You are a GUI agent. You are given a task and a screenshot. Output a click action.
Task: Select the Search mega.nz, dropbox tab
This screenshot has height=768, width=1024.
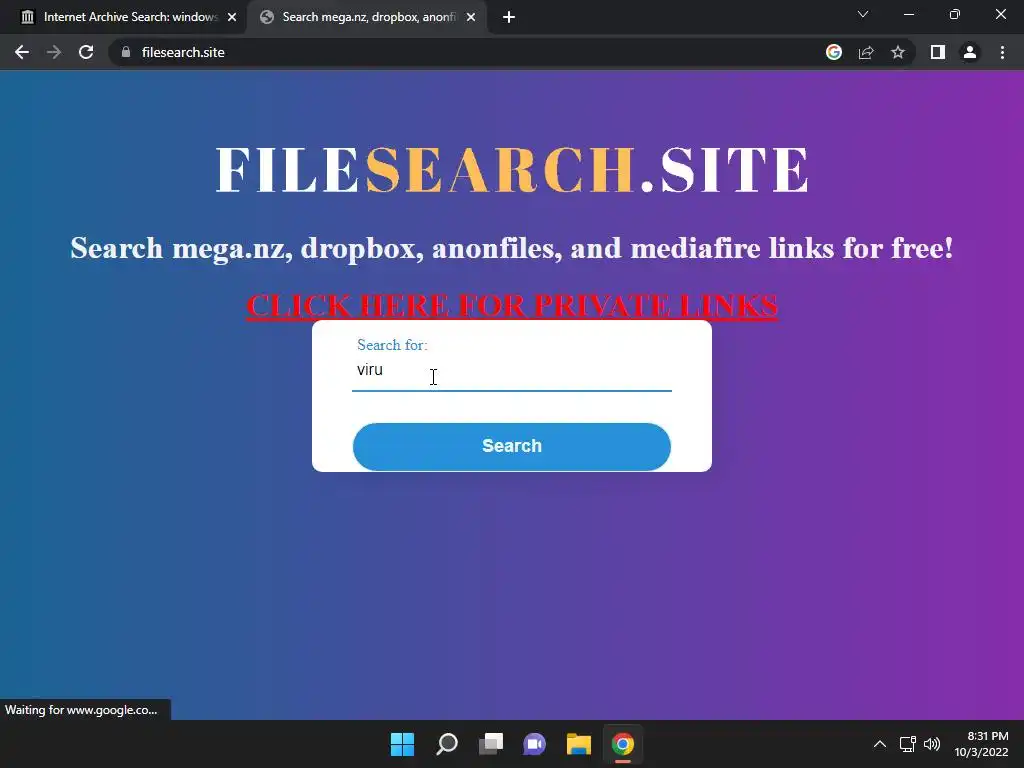pos(366,17)
